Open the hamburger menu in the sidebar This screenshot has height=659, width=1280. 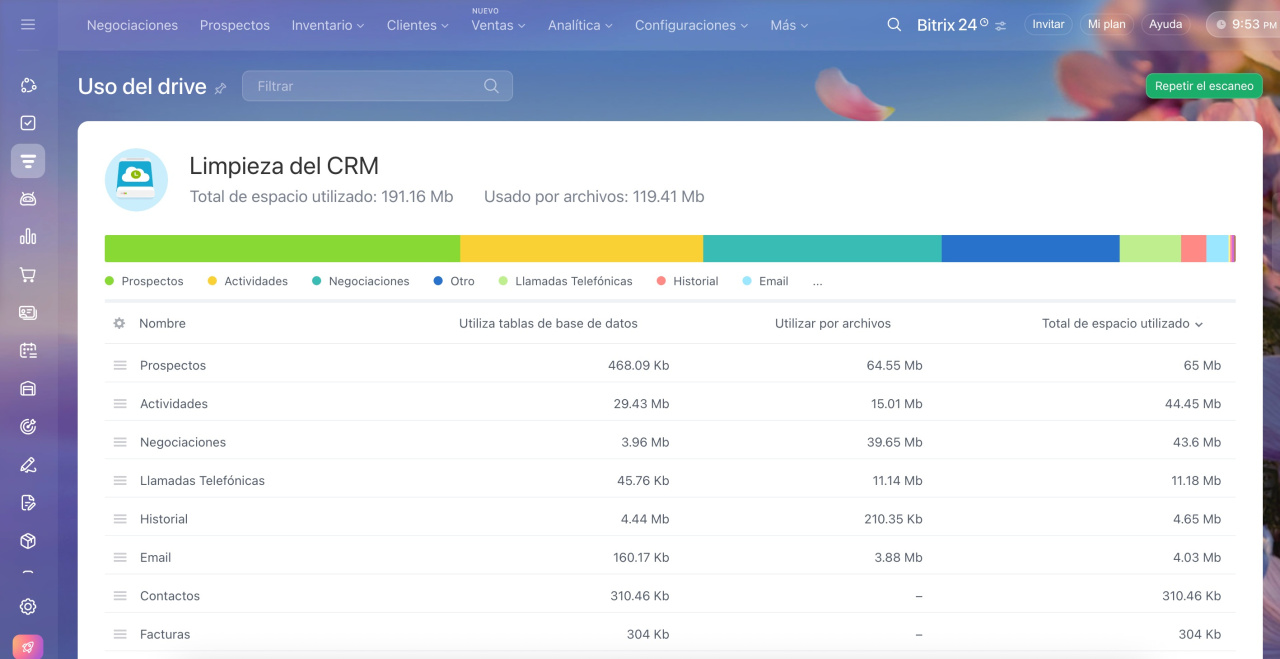point(28,25)
